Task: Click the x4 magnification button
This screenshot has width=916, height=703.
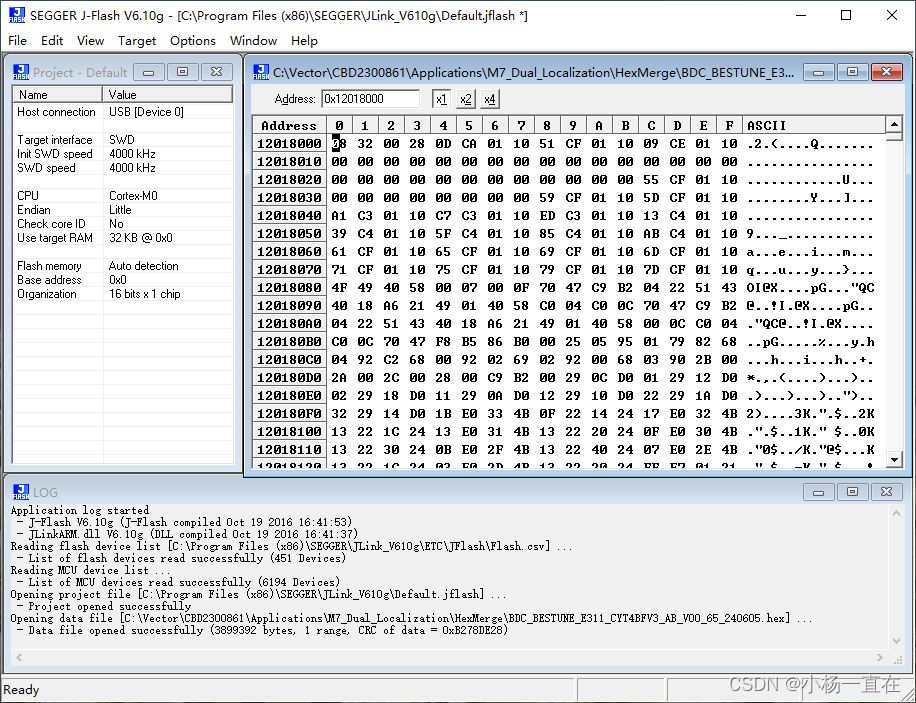Action: tap(489, 99)
